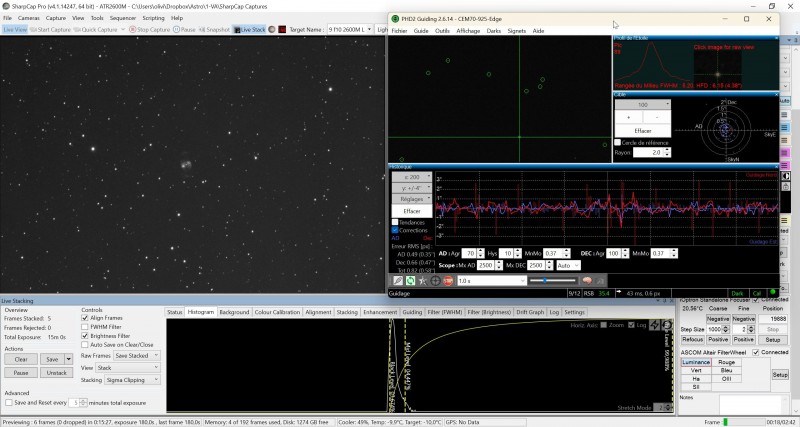Click the Pause toolbar item in SharpCap
The height and width of the screenshot is (427, 800).
click(x=184, y=30)
